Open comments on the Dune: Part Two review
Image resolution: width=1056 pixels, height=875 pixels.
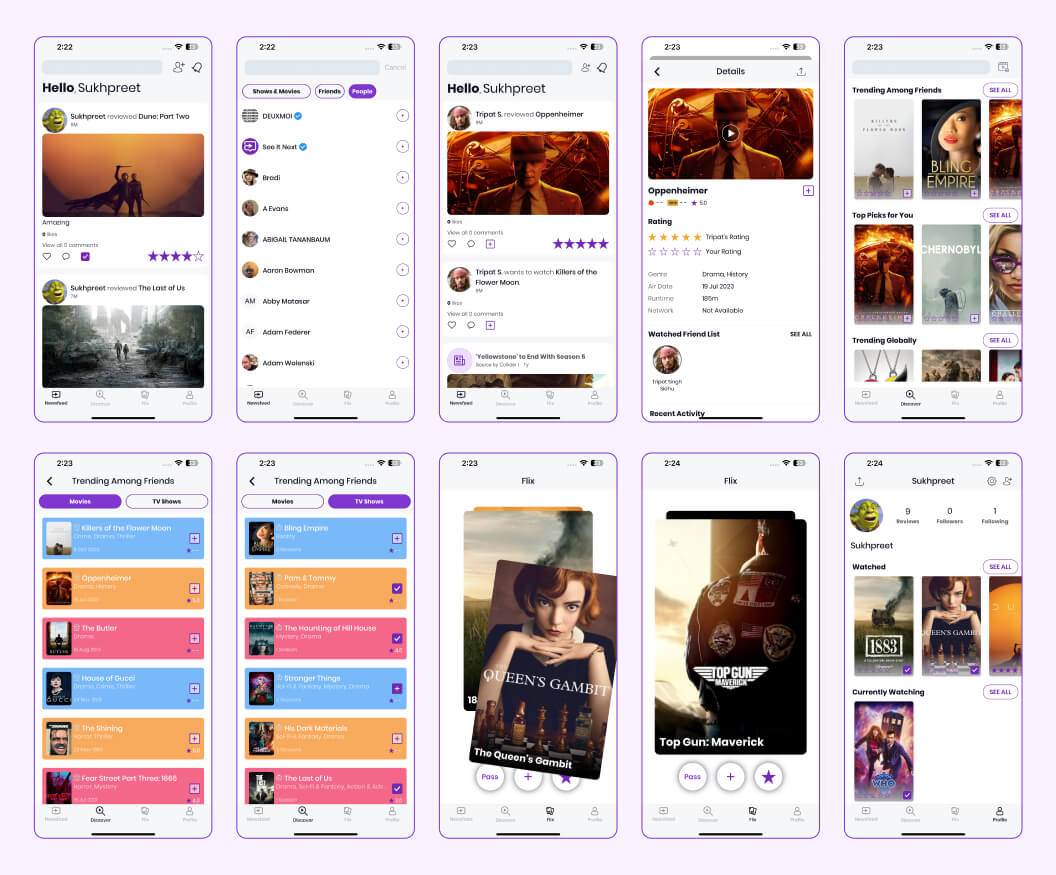66,257
